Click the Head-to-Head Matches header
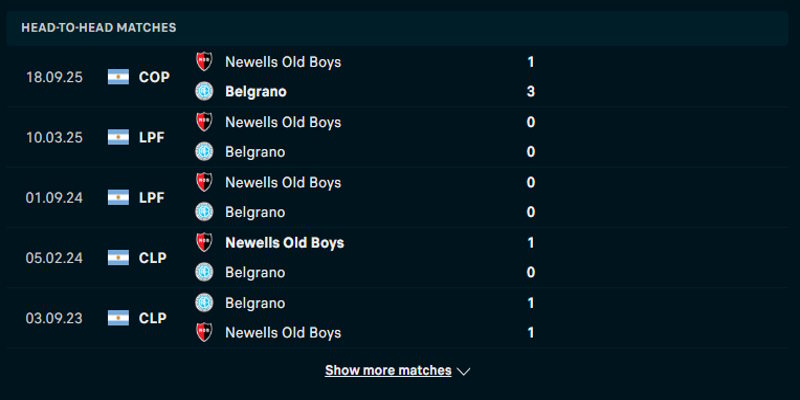Screen dimensions: 800x400 pos(98,27)
